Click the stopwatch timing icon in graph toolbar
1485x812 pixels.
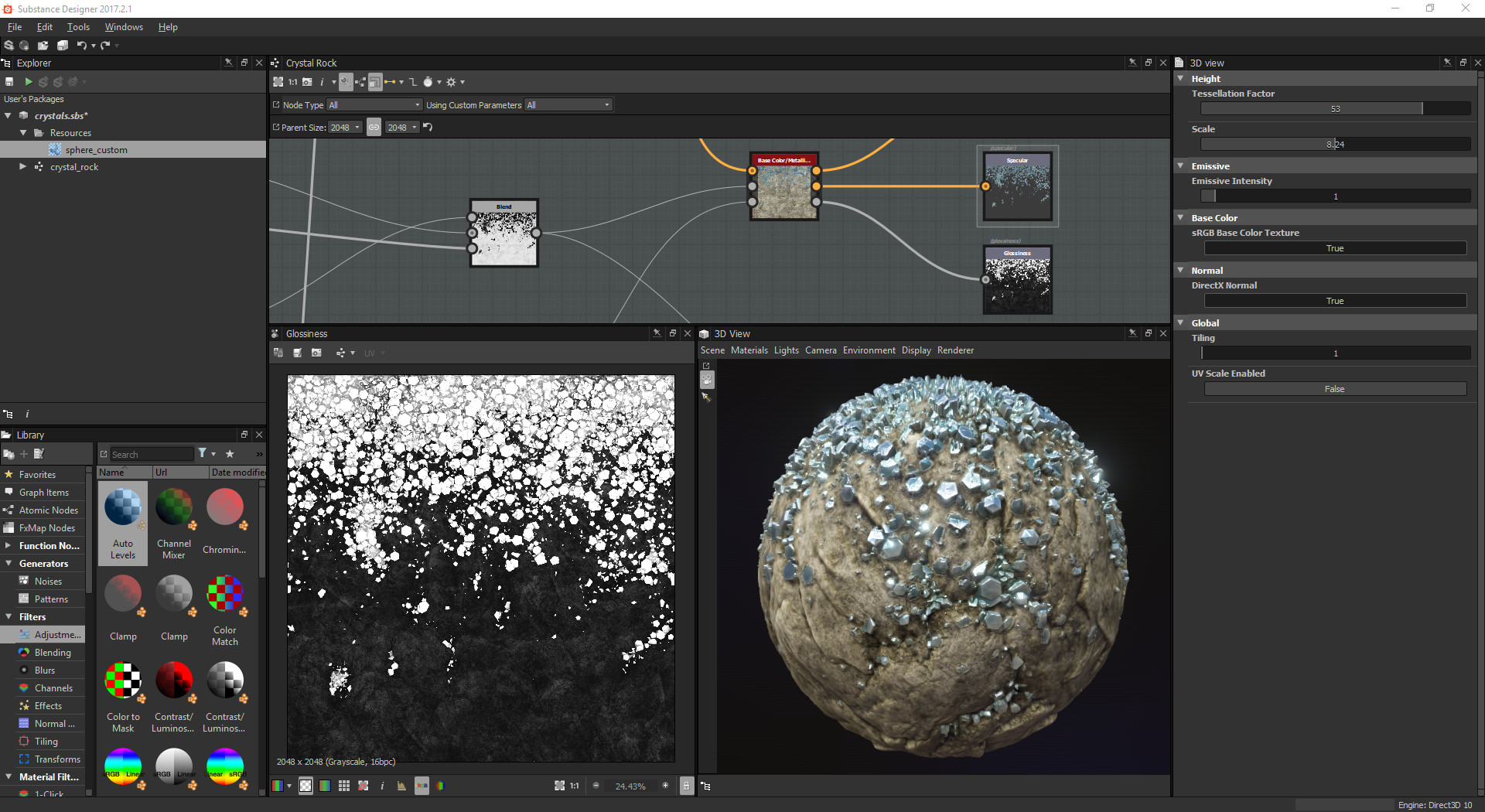(428, 81)
